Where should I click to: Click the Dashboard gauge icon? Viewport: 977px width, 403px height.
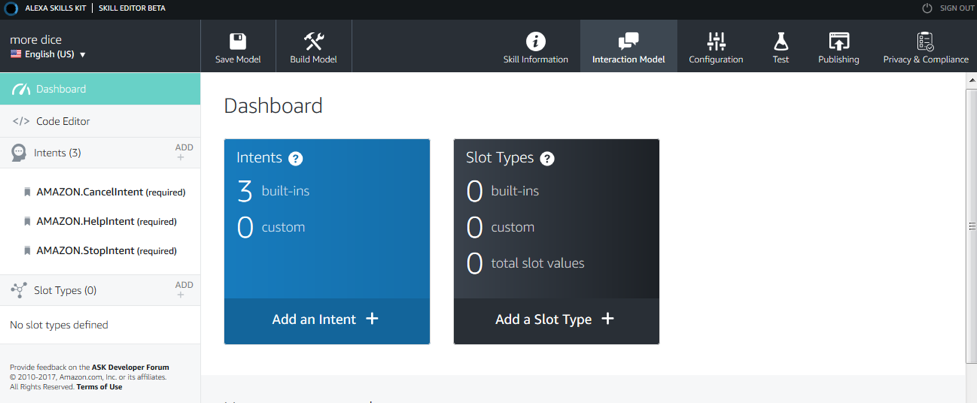click(x=21, y=89)
